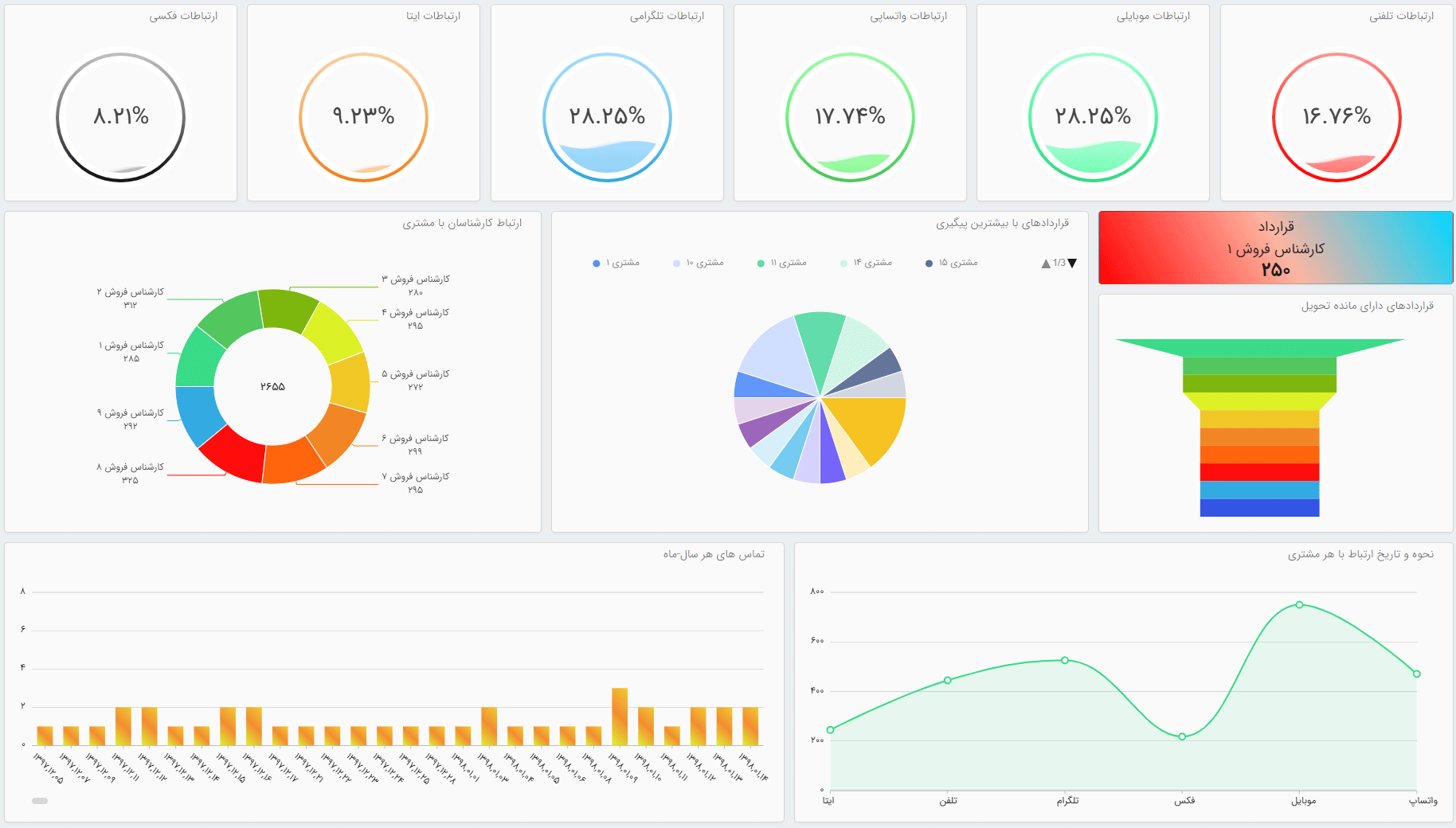The width and height of the screenshot is (1456, 828).
Task: Click the donut center total ۲۶۵۵
Action: (x=272, y=387)
